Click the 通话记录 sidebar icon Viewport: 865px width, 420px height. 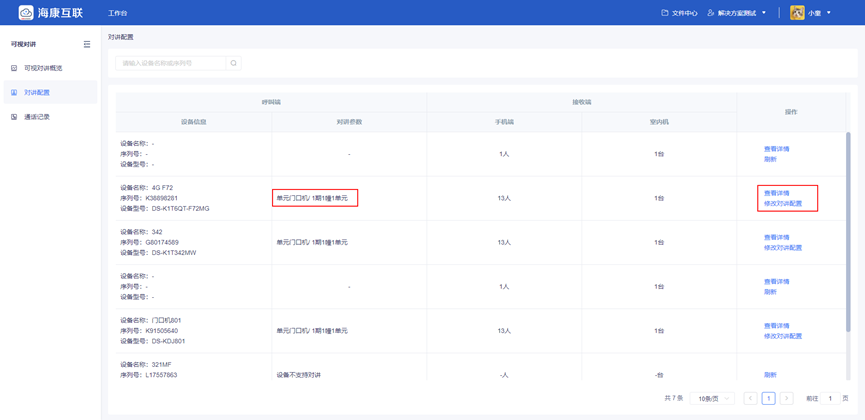[x=14, y=117]
